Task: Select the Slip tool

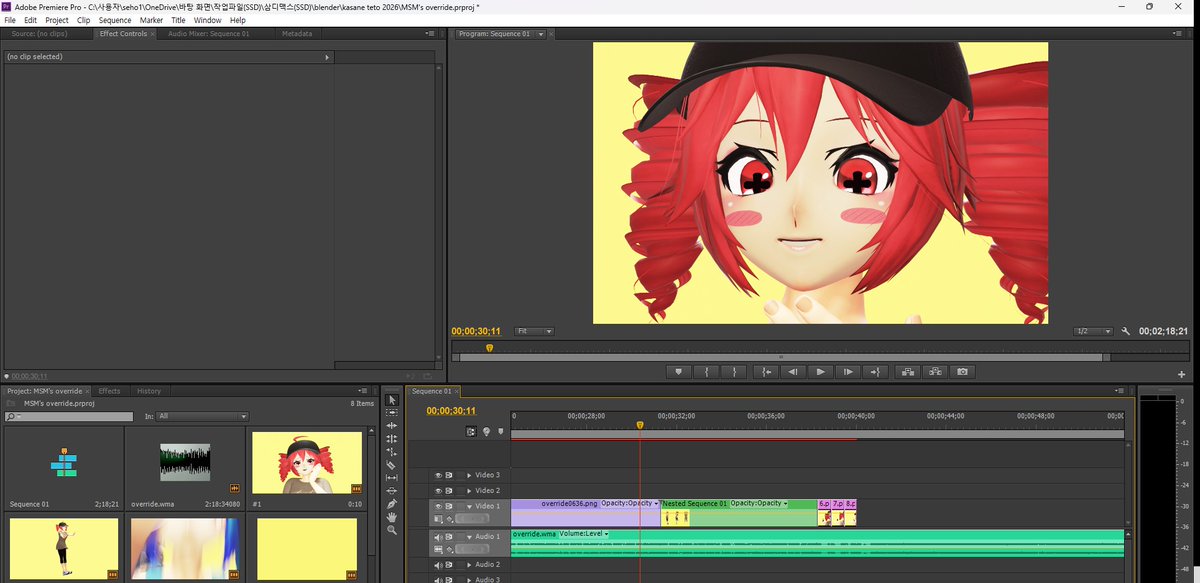Action: [x=391, y=478]
